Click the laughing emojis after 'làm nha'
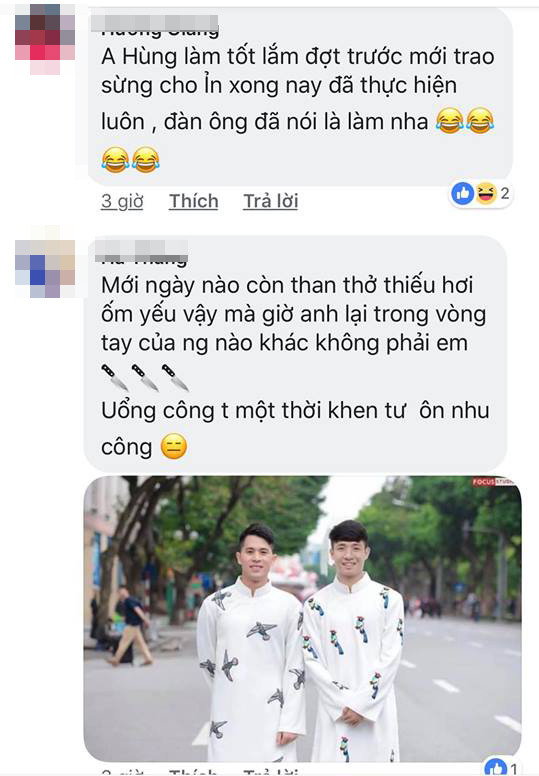The height and width of the screenshot is (776, 539). [x=465, y=121]
